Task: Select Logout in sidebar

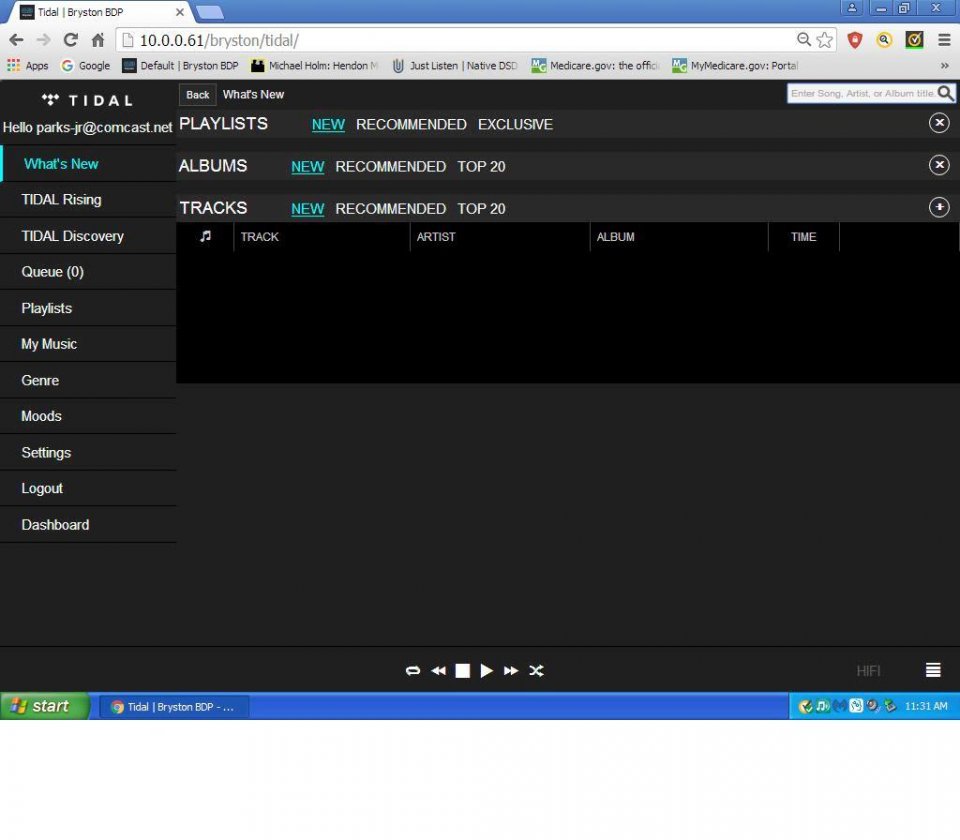Action: (x=88, y=489)
